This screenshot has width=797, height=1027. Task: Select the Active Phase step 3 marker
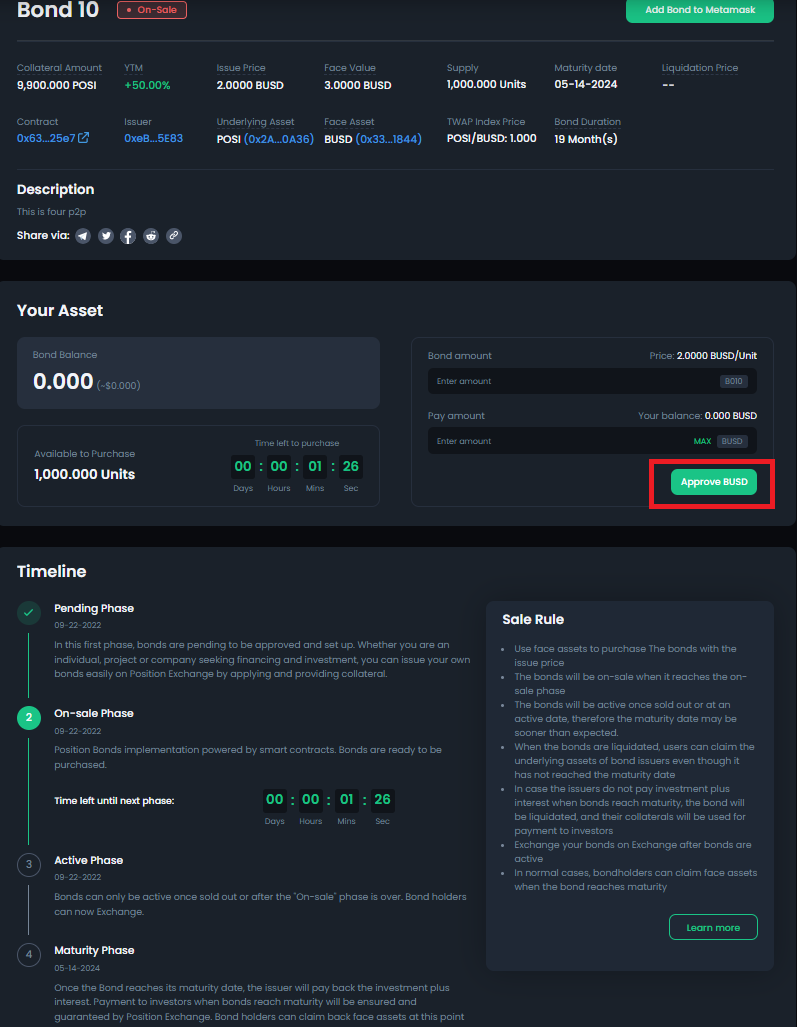[29, 865]
